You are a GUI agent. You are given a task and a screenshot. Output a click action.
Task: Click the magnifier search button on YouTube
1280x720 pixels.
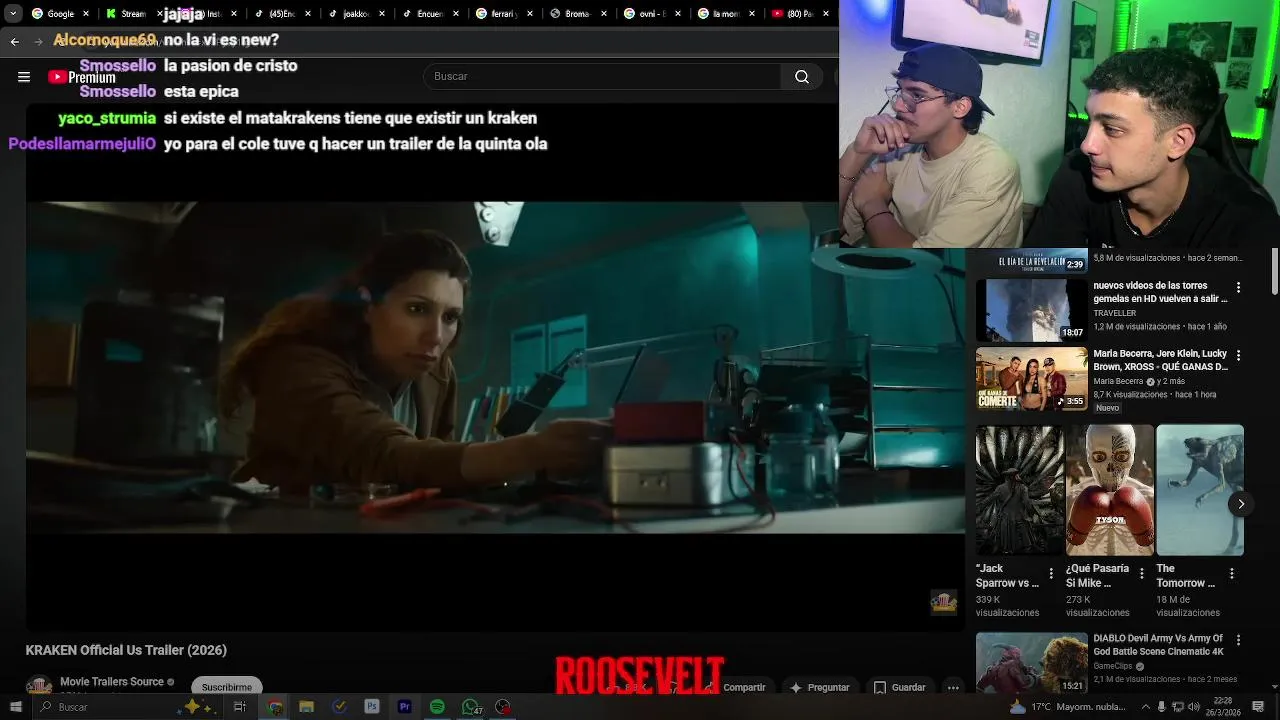click(802, 77)
